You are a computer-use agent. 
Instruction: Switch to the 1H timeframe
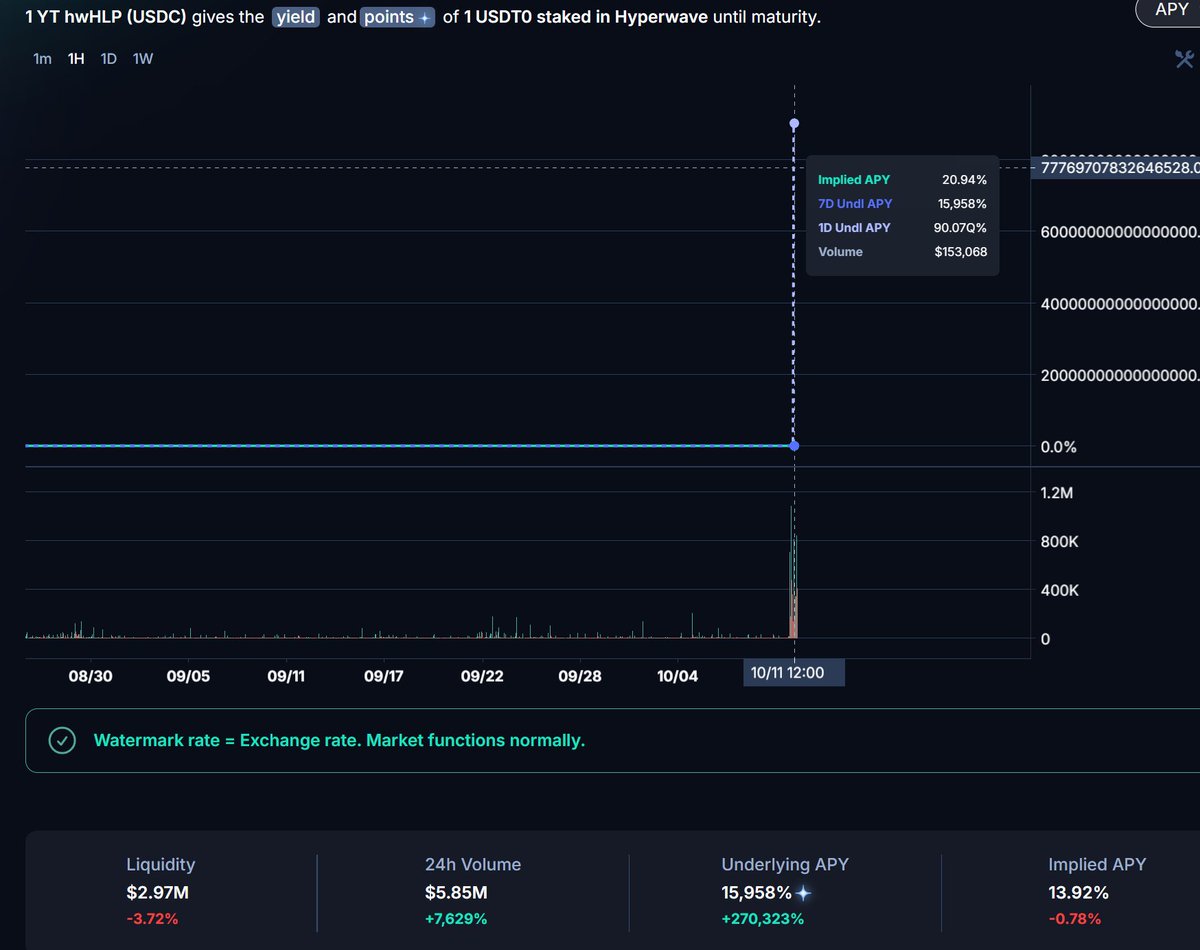click(x=76, y=58)
